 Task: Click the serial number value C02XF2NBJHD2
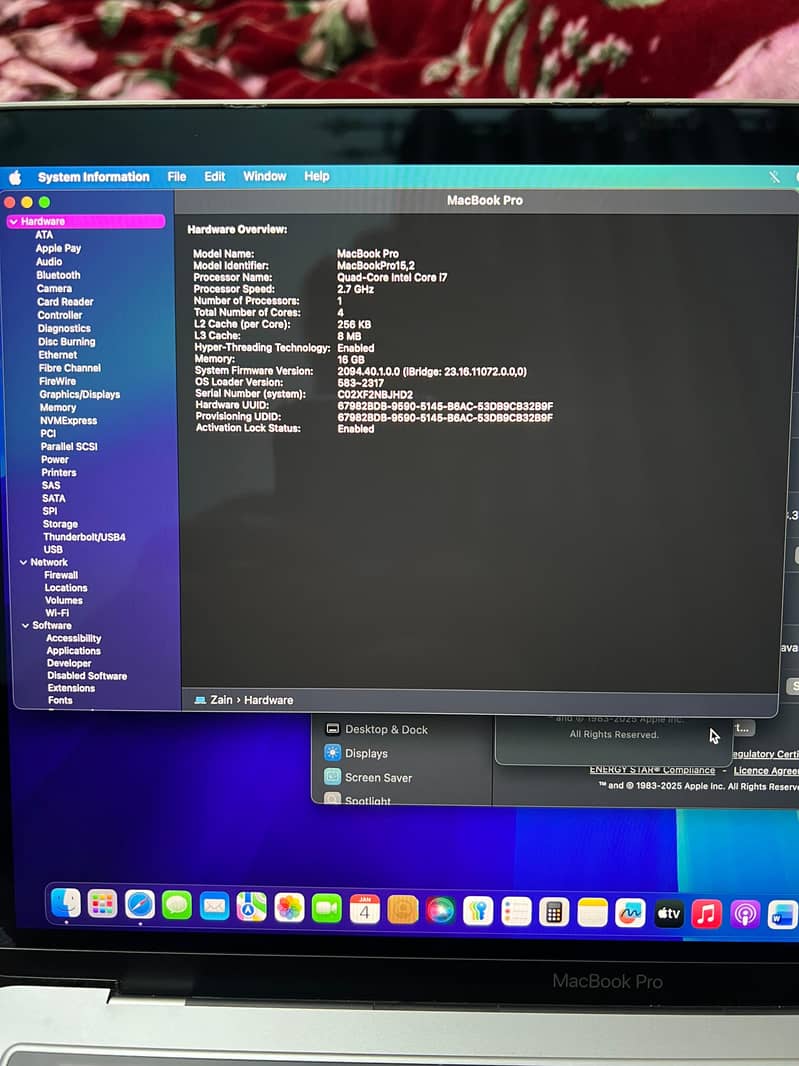coord(375,394)
